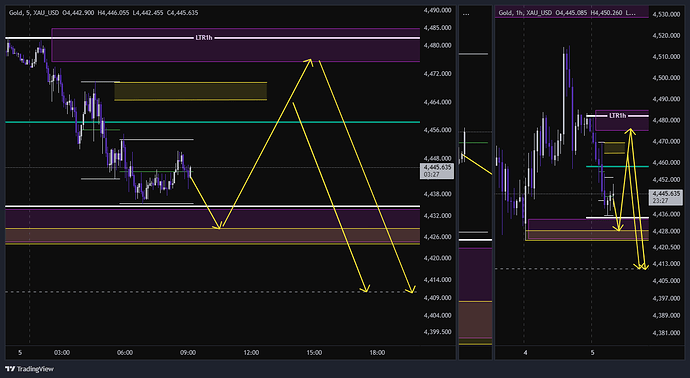690x378 pixels.
Task: Click the 4,464.000 price axis label
Action: (437, 102)
